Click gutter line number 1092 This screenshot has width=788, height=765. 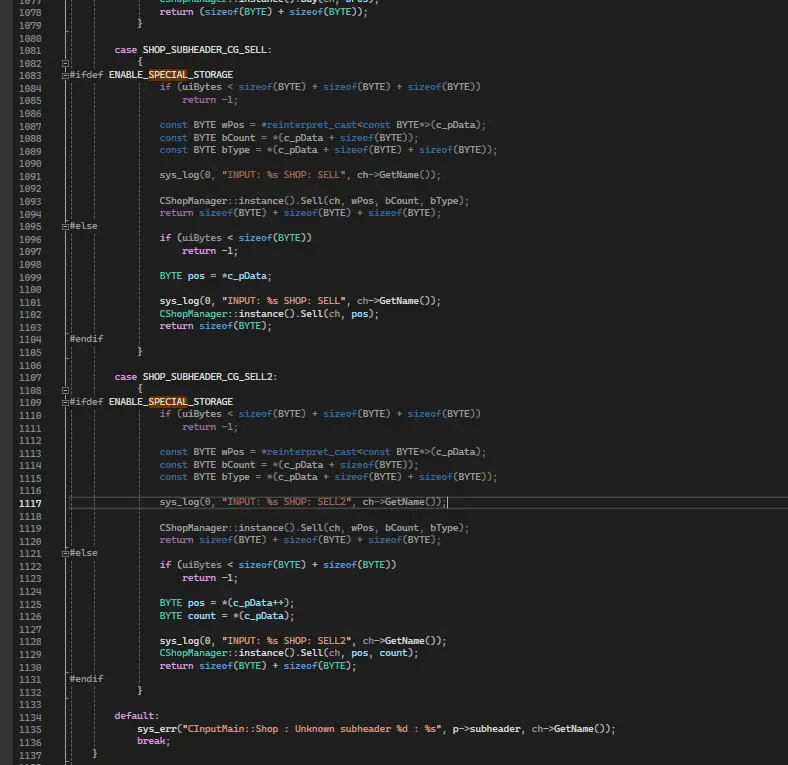(x=30, y=189)
